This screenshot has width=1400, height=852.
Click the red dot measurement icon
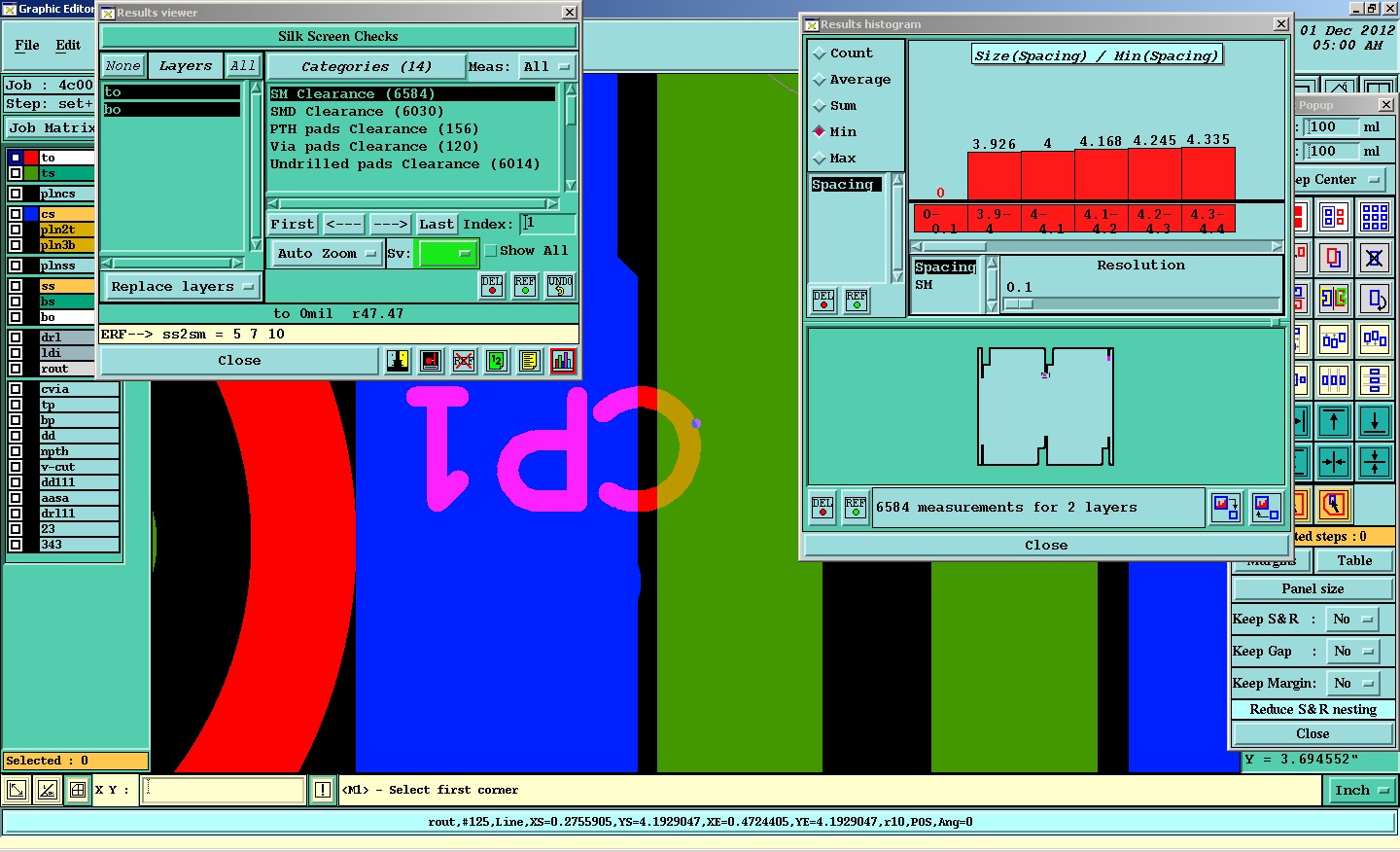pyautogui.click(x=431, y=361)
